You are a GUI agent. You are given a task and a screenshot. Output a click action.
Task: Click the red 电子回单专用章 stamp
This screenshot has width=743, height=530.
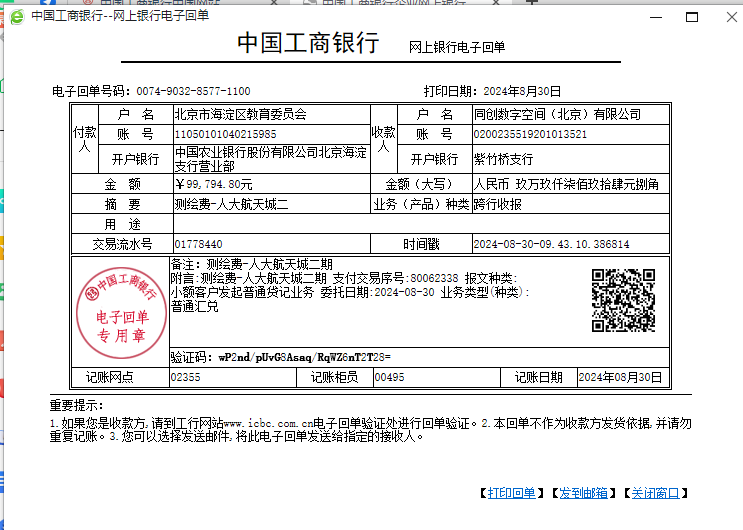point(122,313)
